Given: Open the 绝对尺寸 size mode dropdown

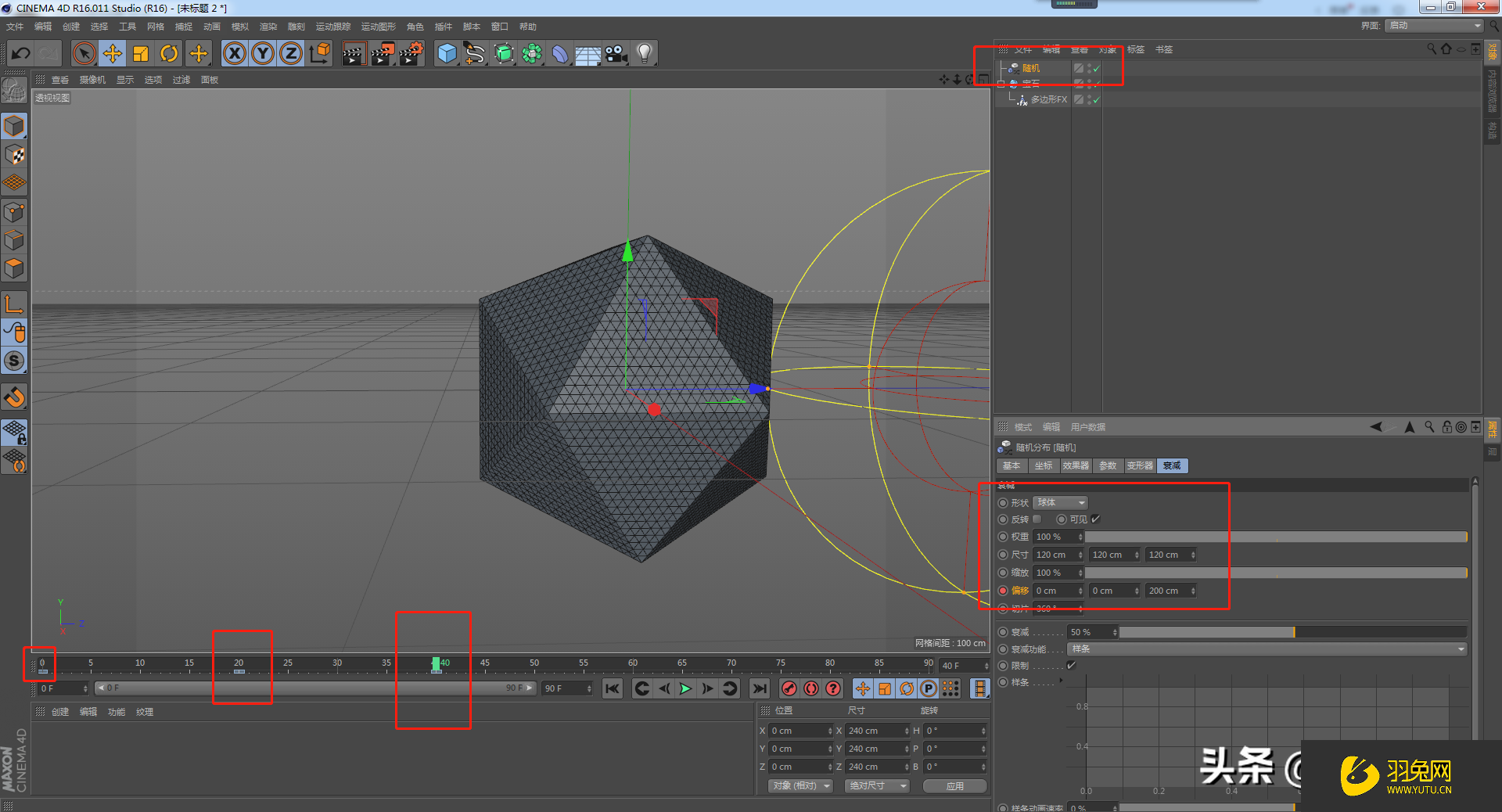Looking at the screenshot, I should (877, 786).
